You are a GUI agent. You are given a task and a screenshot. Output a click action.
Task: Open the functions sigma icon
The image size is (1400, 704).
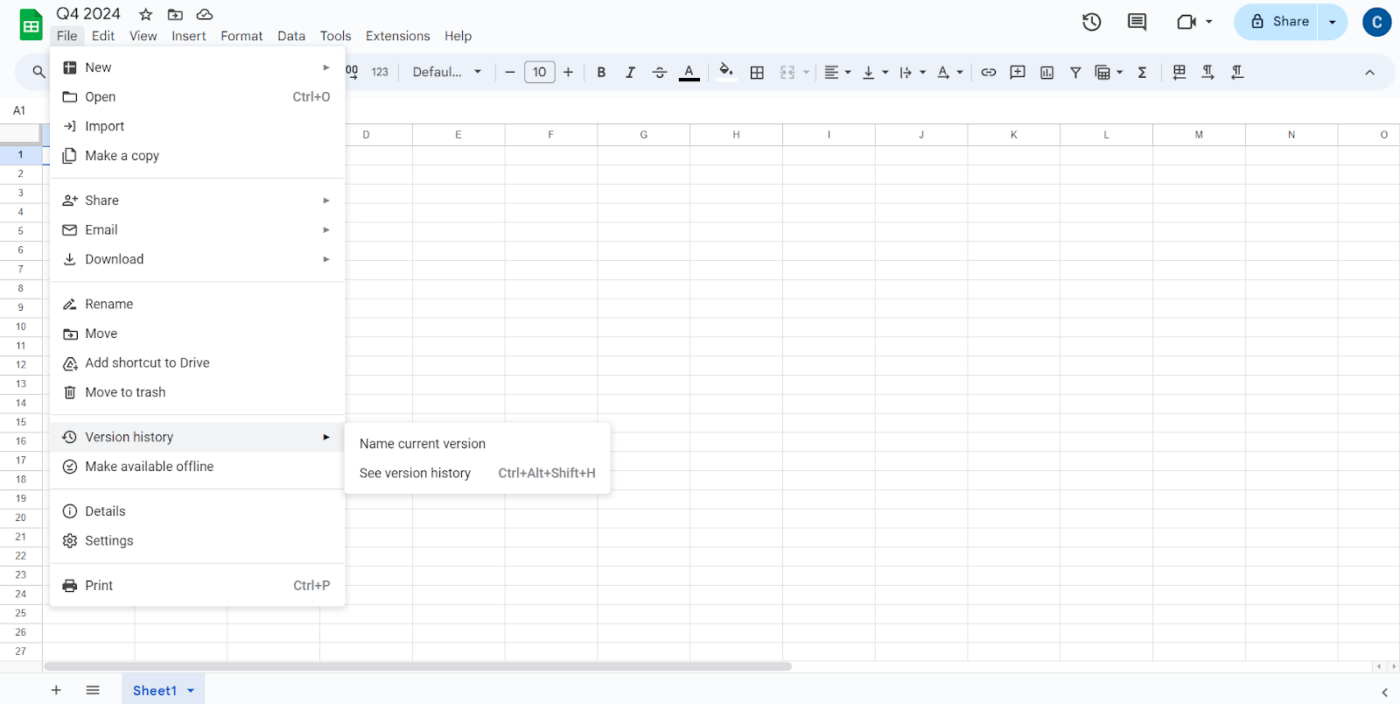[x=1141, y=72]
